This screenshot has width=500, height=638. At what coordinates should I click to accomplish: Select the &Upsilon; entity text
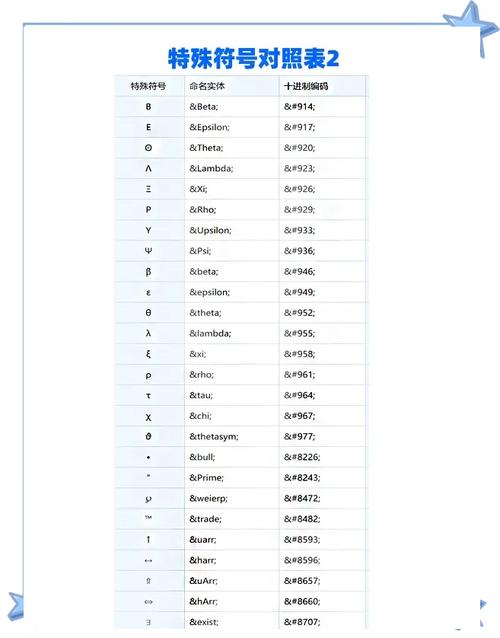click(x=210, y=230)
